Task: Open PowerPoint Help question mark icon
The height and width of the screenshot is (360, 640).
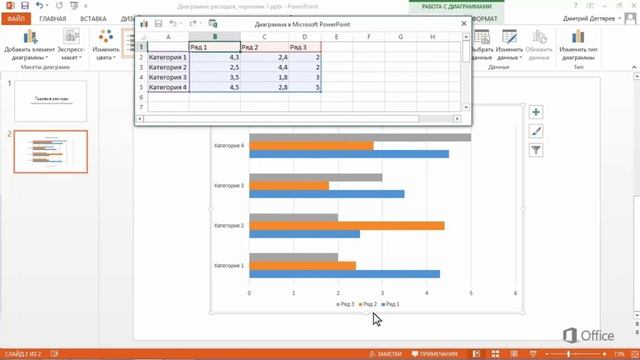Action: [x=575, y=6]
